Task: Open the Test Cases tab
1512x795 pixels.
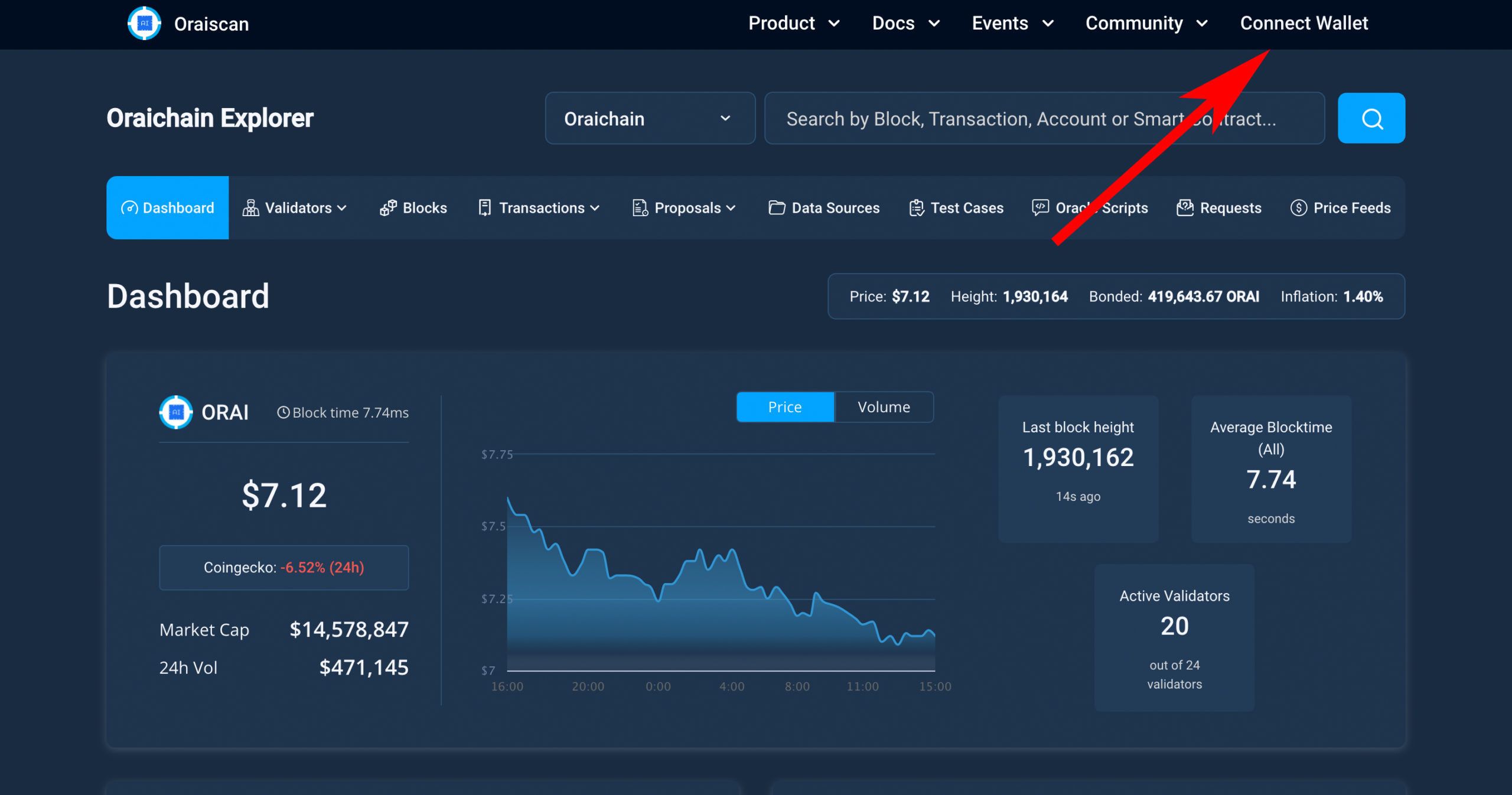Action: point(956,208)
